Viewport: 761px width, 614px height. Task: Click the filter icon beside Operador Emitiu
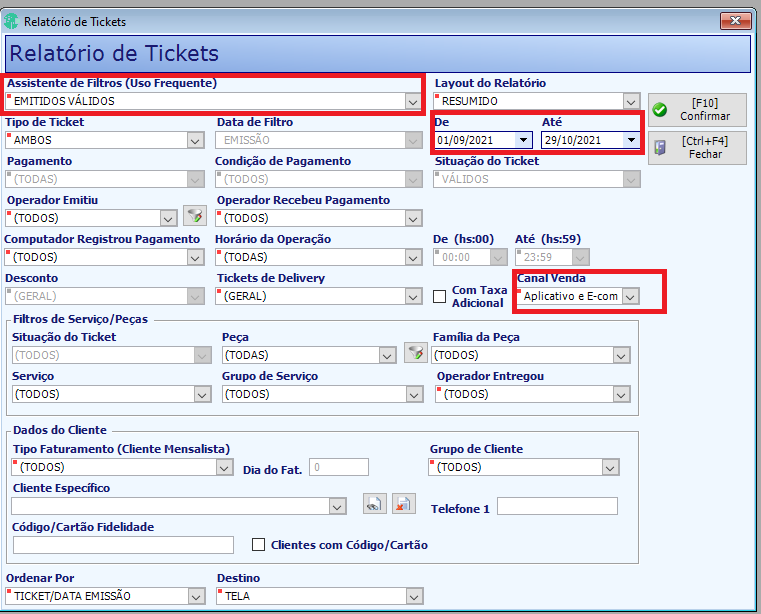click(x=195, y=216)
